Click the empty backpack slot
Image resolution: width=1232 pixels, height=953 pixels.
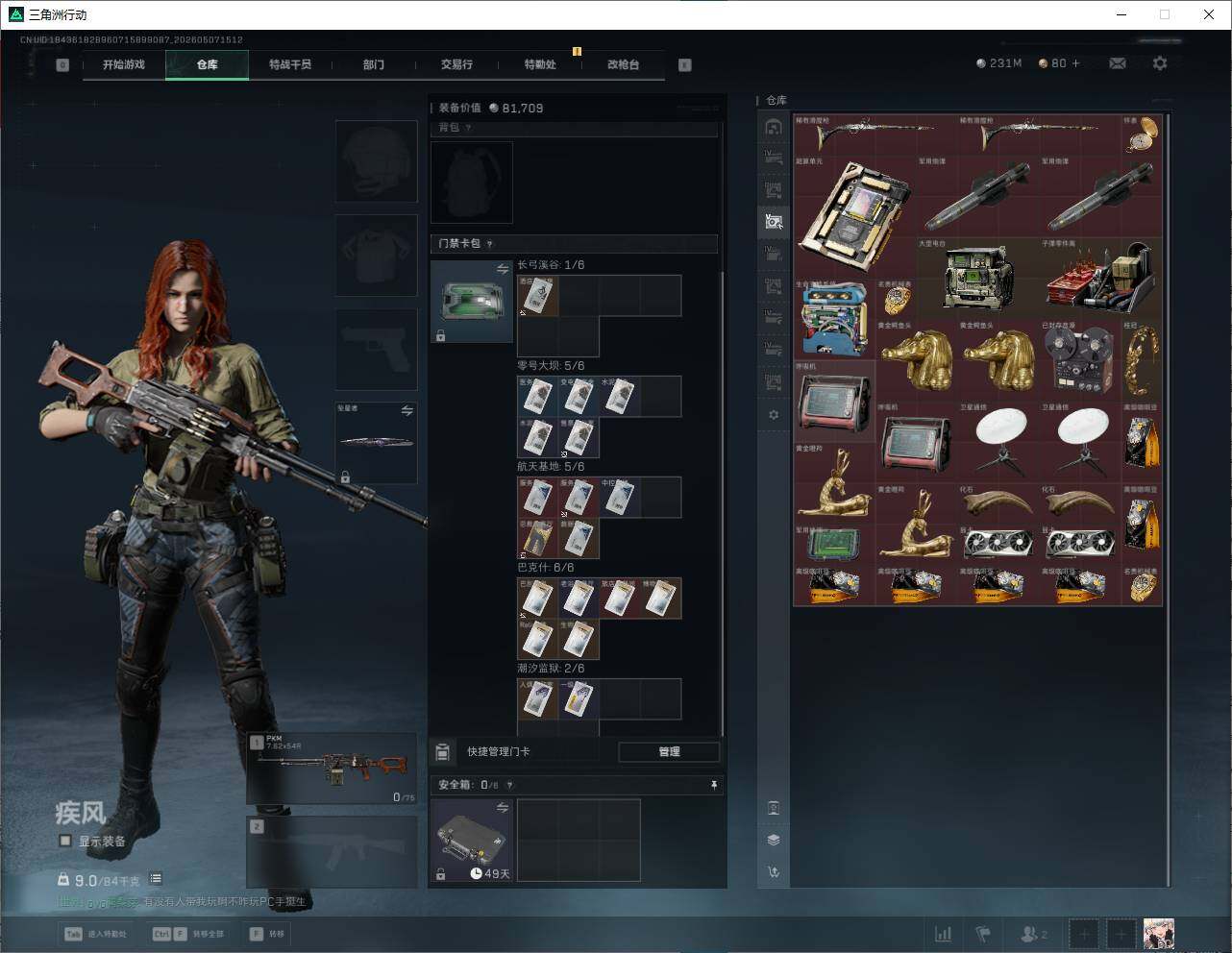tap(471, 183)
